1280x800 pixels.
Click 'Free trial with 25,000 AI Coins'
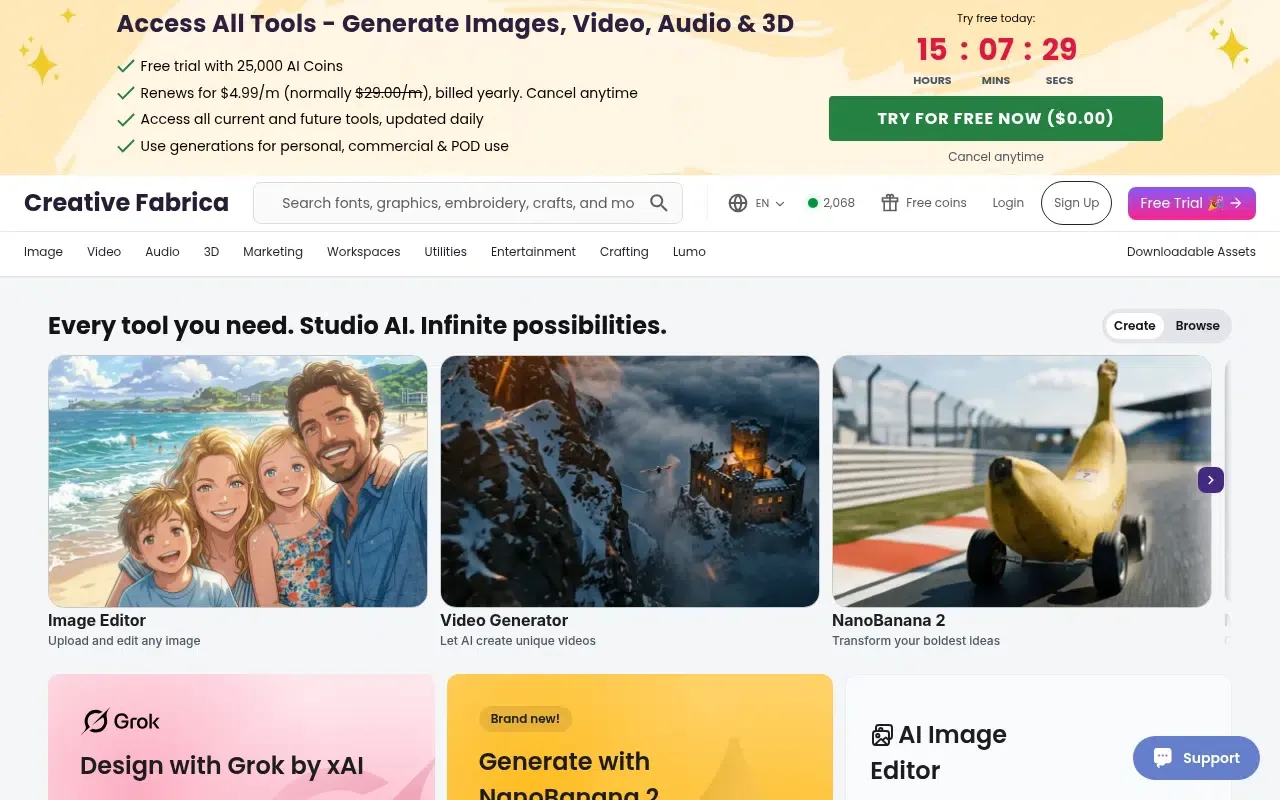tap(242, 66)
